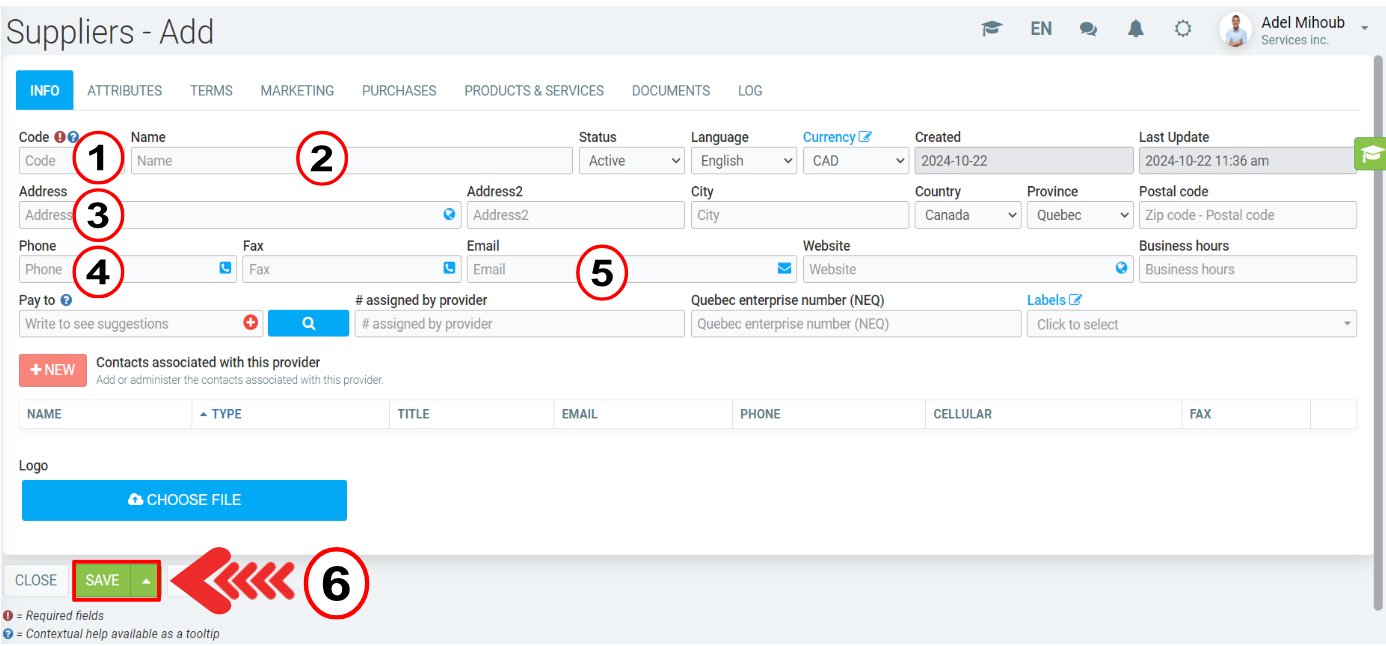The width and height of the screenshot is (1386, 646).
Task: Expand the Language dropdown
Action: [x=743, y=161]
